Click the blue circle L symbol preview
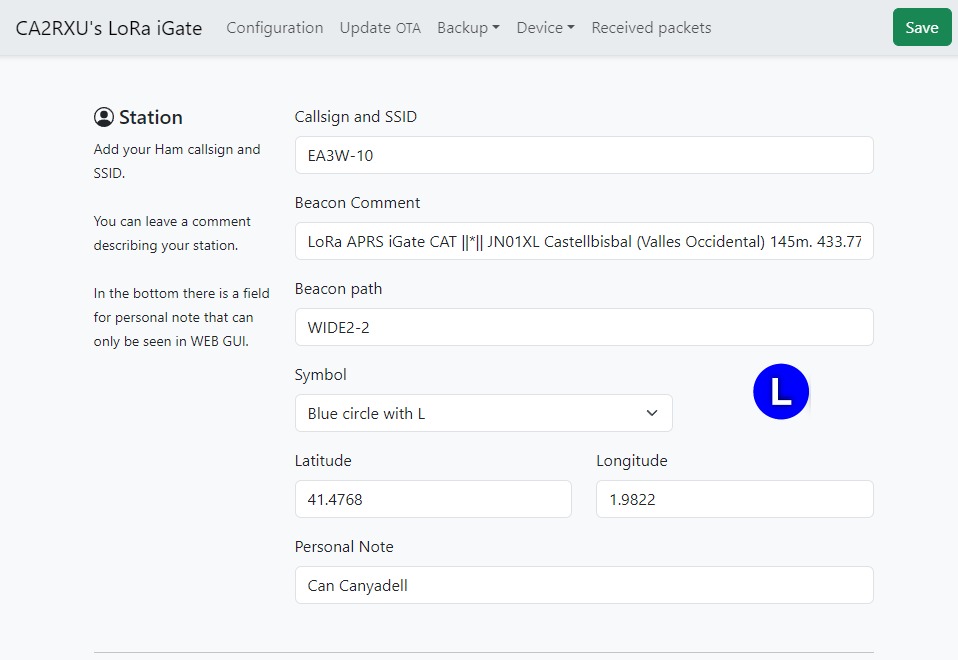 (x=781, y=391)
